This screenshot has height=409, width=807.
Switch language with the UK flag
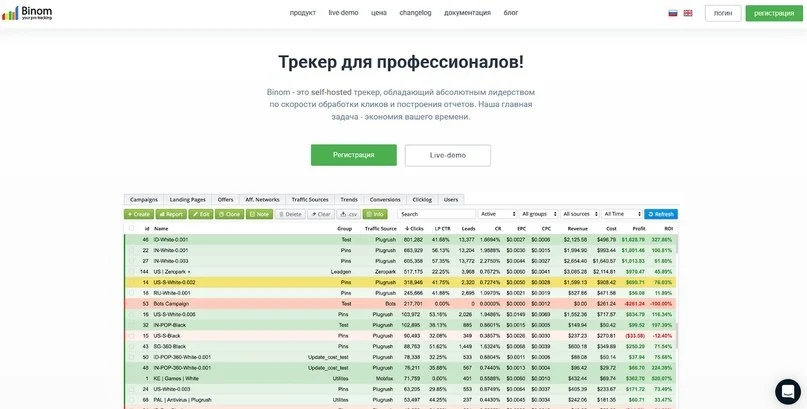[688, 13]
